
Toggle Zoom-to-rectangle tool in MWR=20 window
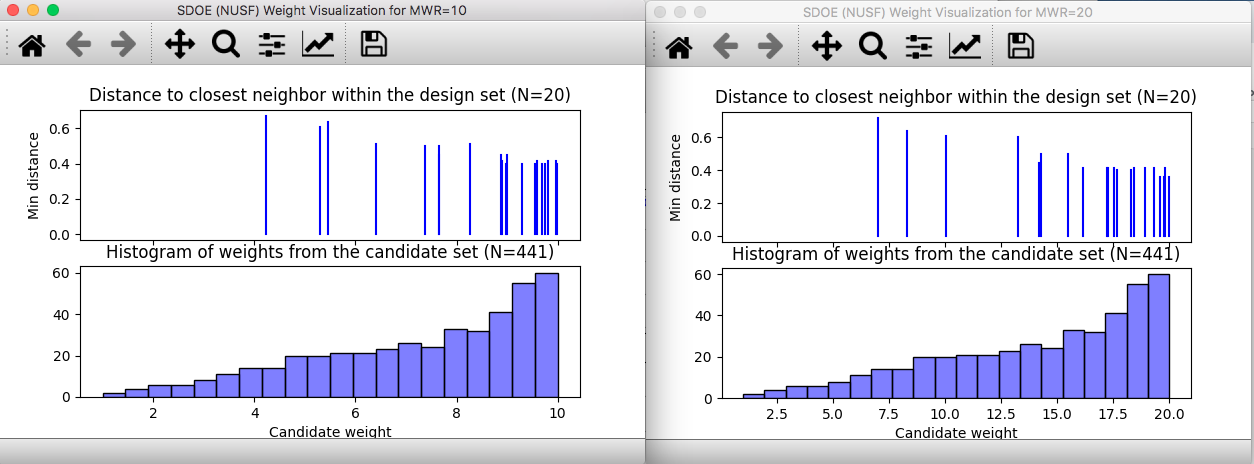pos(872,46)
